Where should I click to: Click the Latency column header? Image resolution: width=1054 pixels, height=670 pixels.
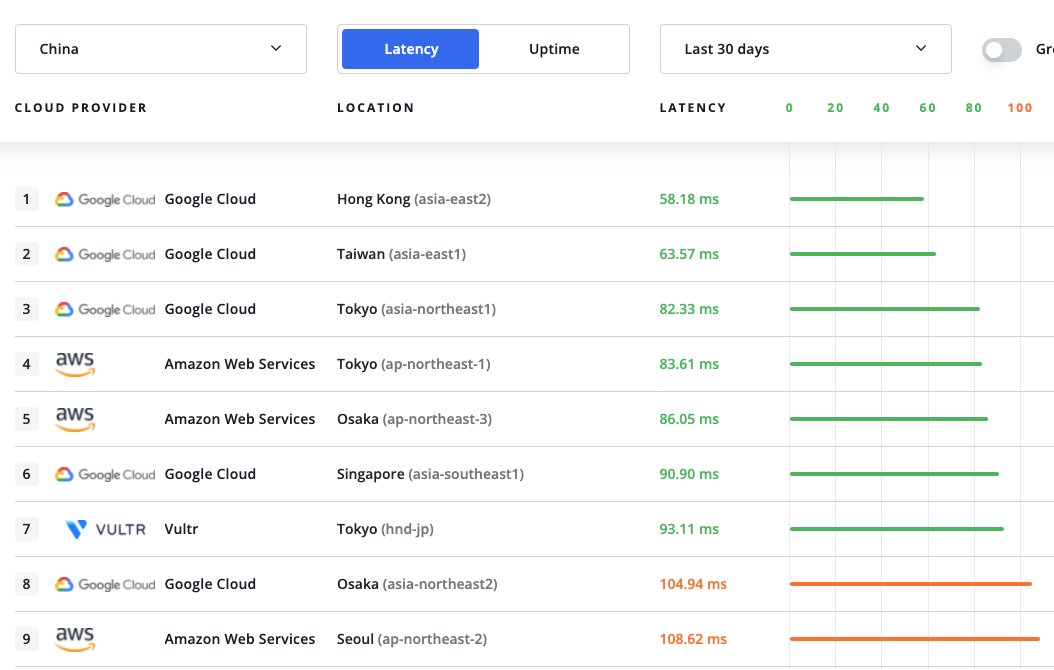pyautogui.click(x=693, y=108)
